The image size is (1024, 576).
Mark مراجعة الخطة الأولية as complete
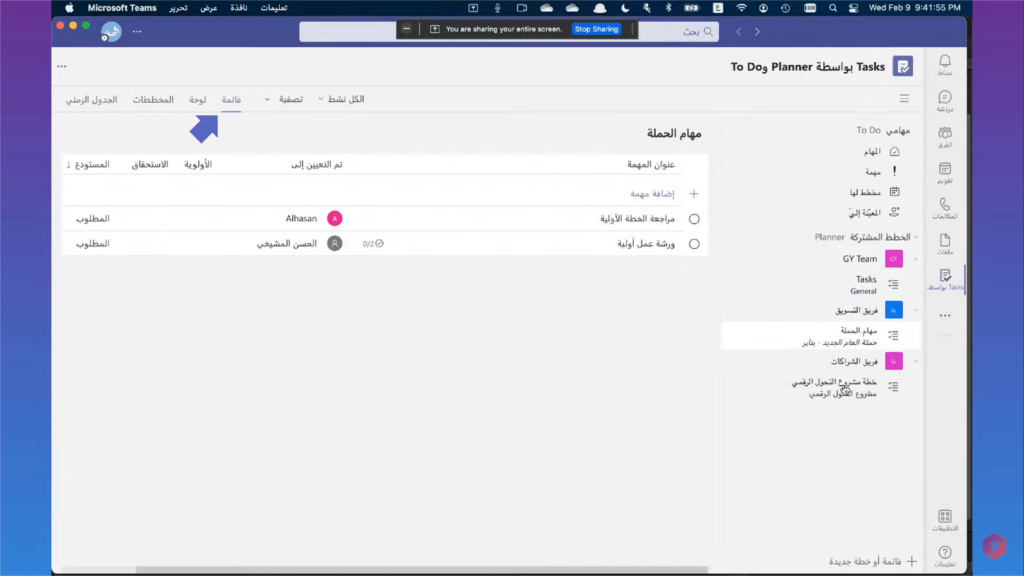click(x=694, y=219)
